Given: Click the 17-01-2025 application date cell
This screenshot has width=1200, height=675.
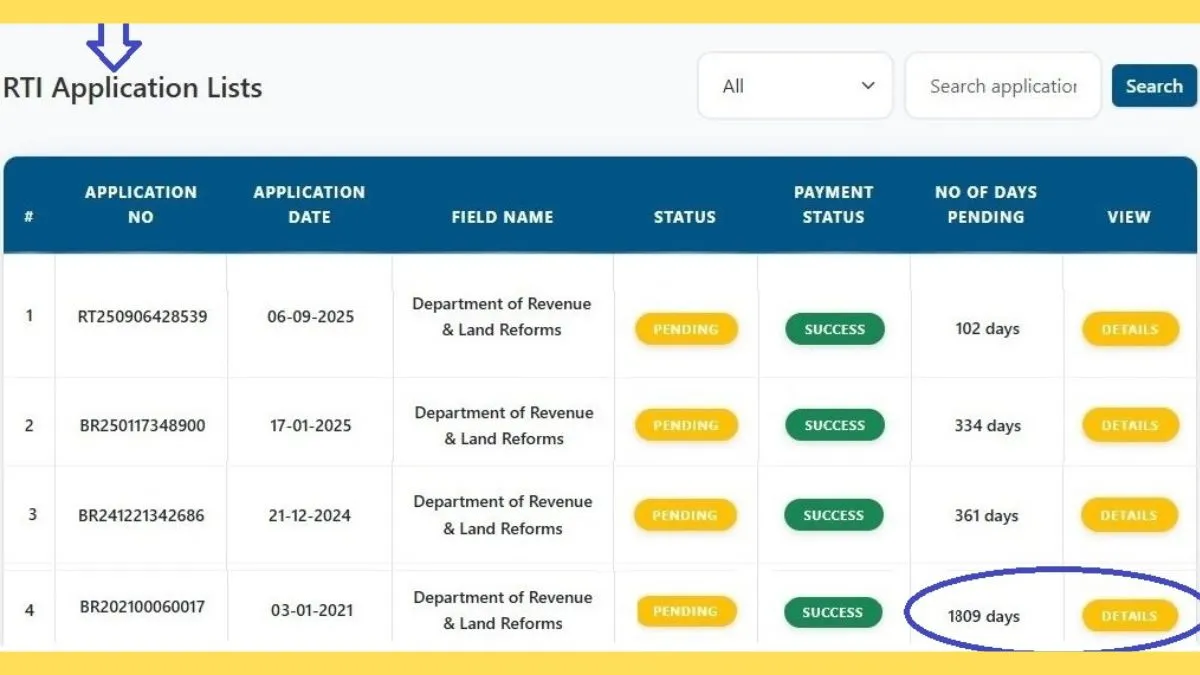Looking at the screenshot, I should coord(309,425).
